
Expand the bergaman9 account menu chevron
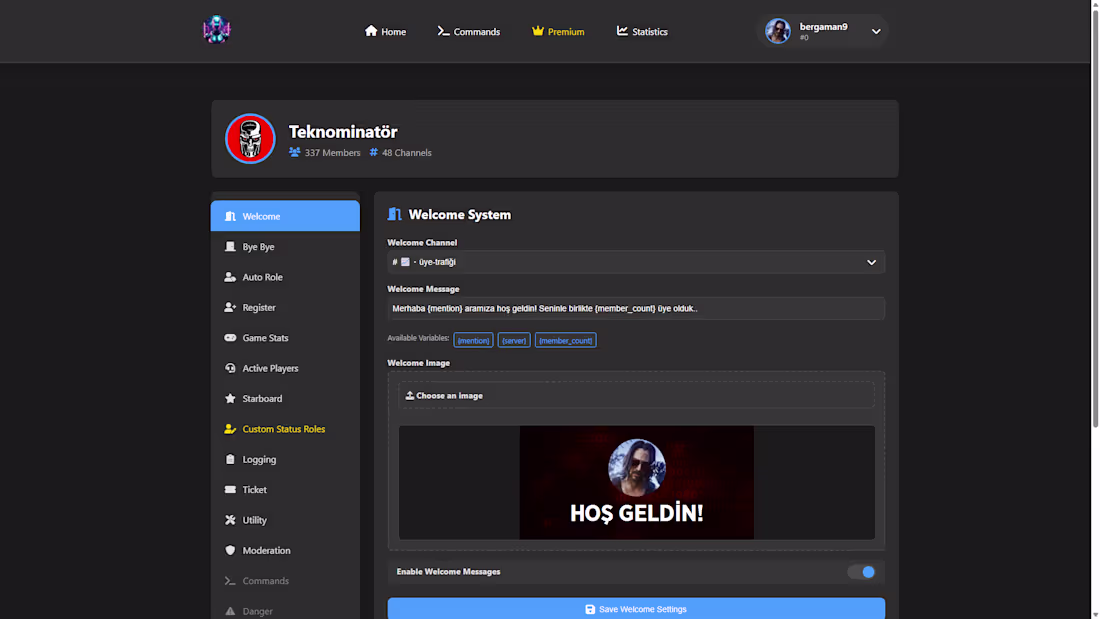coord(876,32)
